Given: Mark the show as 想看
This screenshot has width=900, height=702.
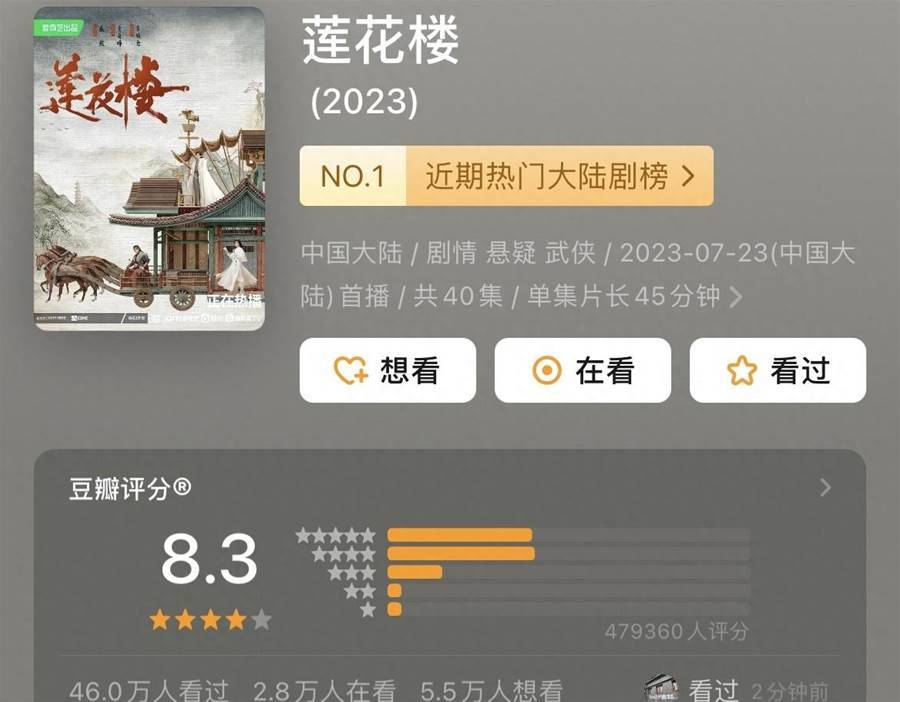Looking at the screenshot, I should tap(387, 370).
